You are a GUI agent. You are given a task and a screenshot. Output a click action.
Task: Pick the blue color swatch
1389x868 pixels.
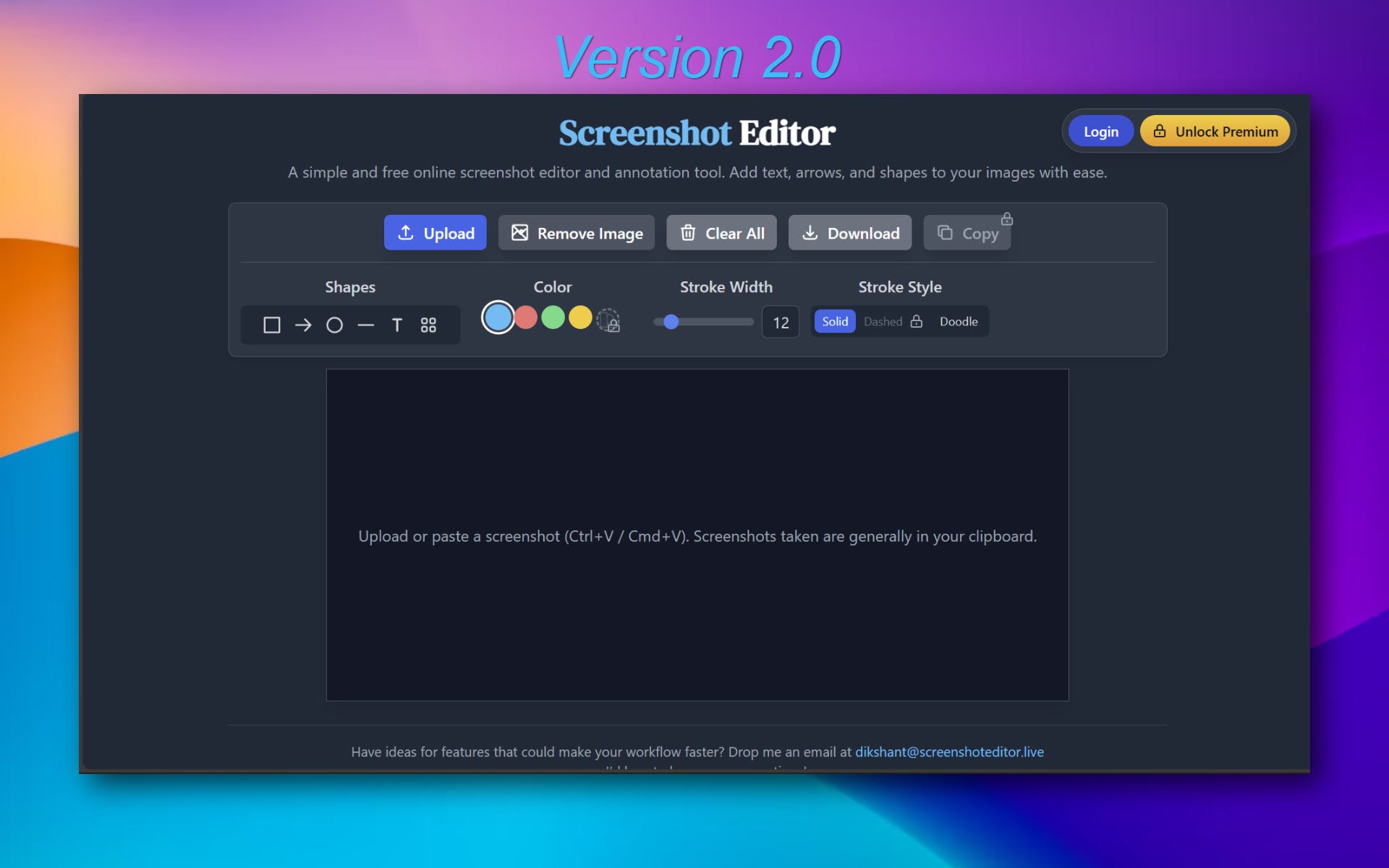(x=498, y=318)
